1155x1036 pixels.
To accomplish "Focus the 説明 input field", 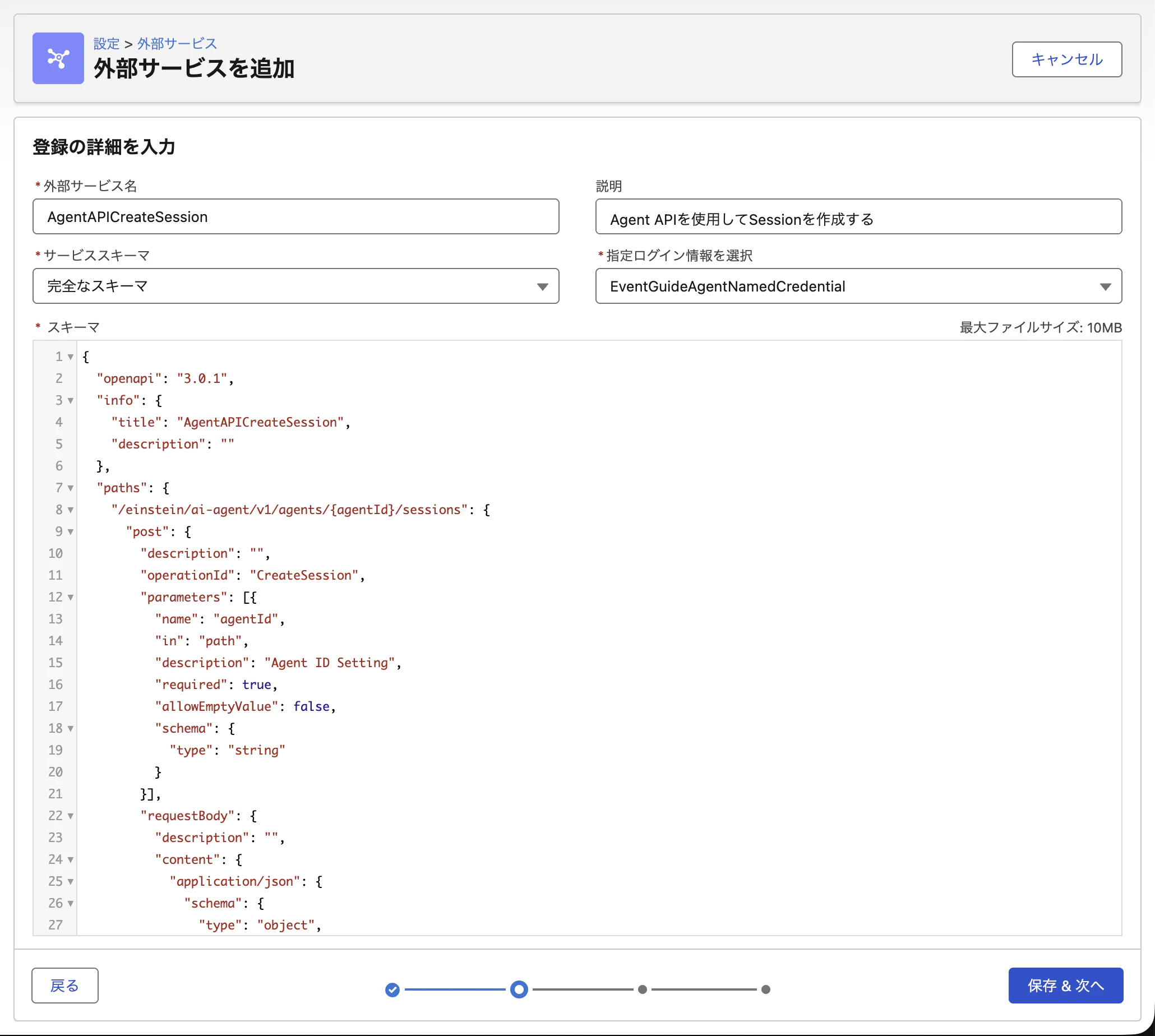I will 858,216.
